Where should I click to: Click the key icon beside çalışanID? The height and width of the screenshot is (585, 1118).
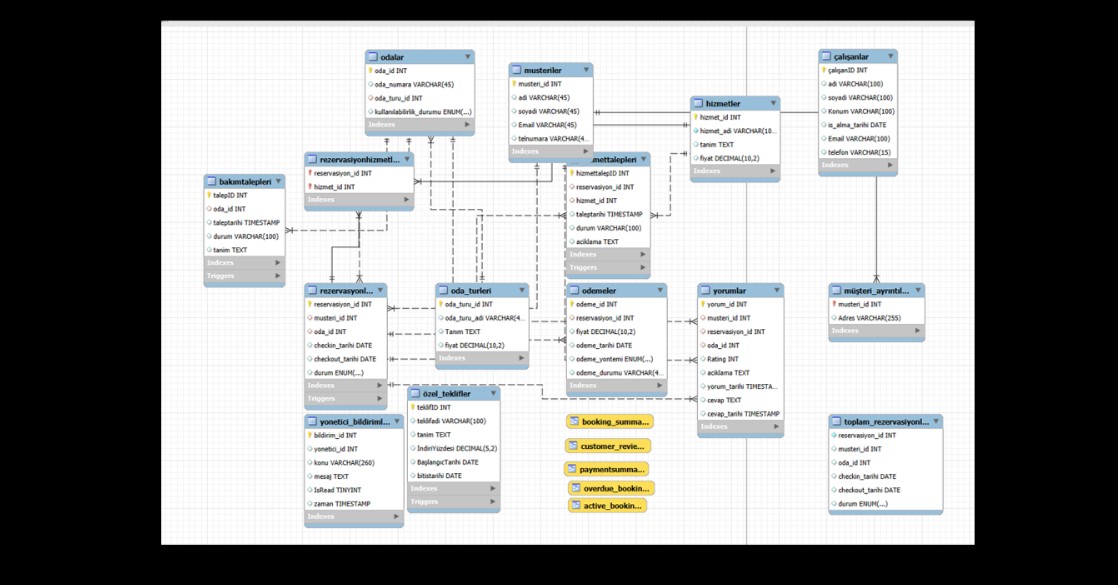(823, 70)
